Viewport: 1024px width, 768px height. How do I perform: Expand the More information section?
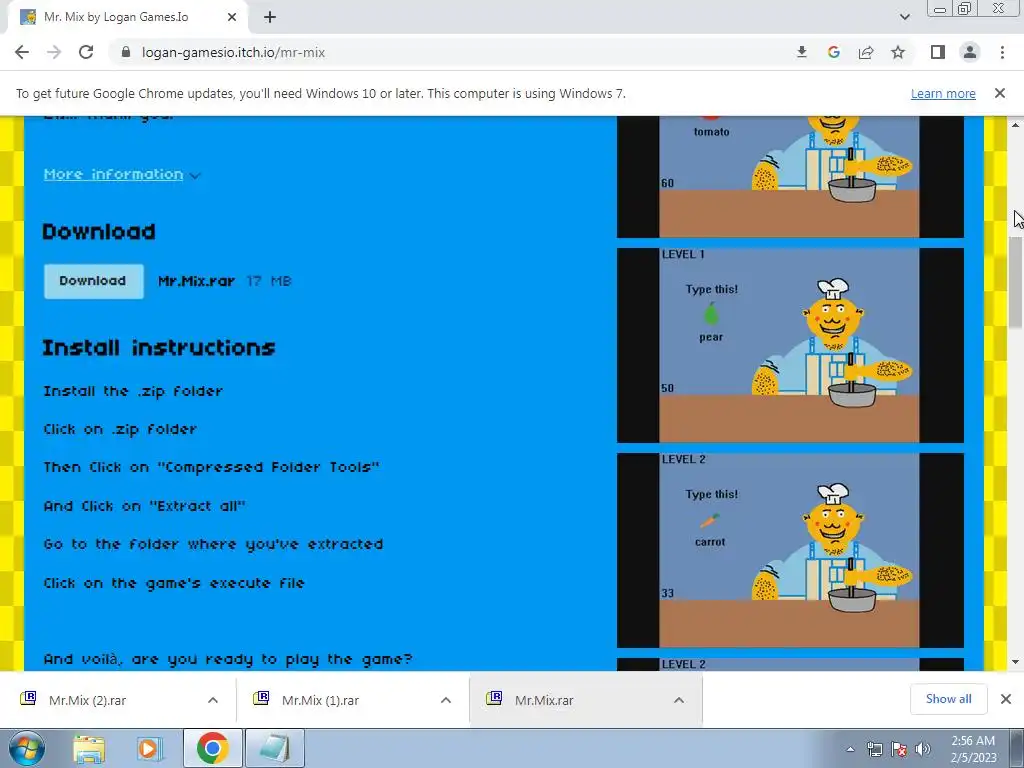(x=121, y=174)
